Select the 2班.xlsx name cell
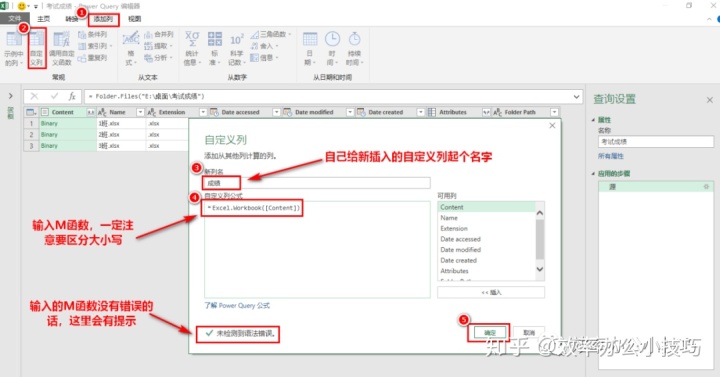The width and height of the screenshot is (720, 377). pyautogui.click(x=121, y=135)
